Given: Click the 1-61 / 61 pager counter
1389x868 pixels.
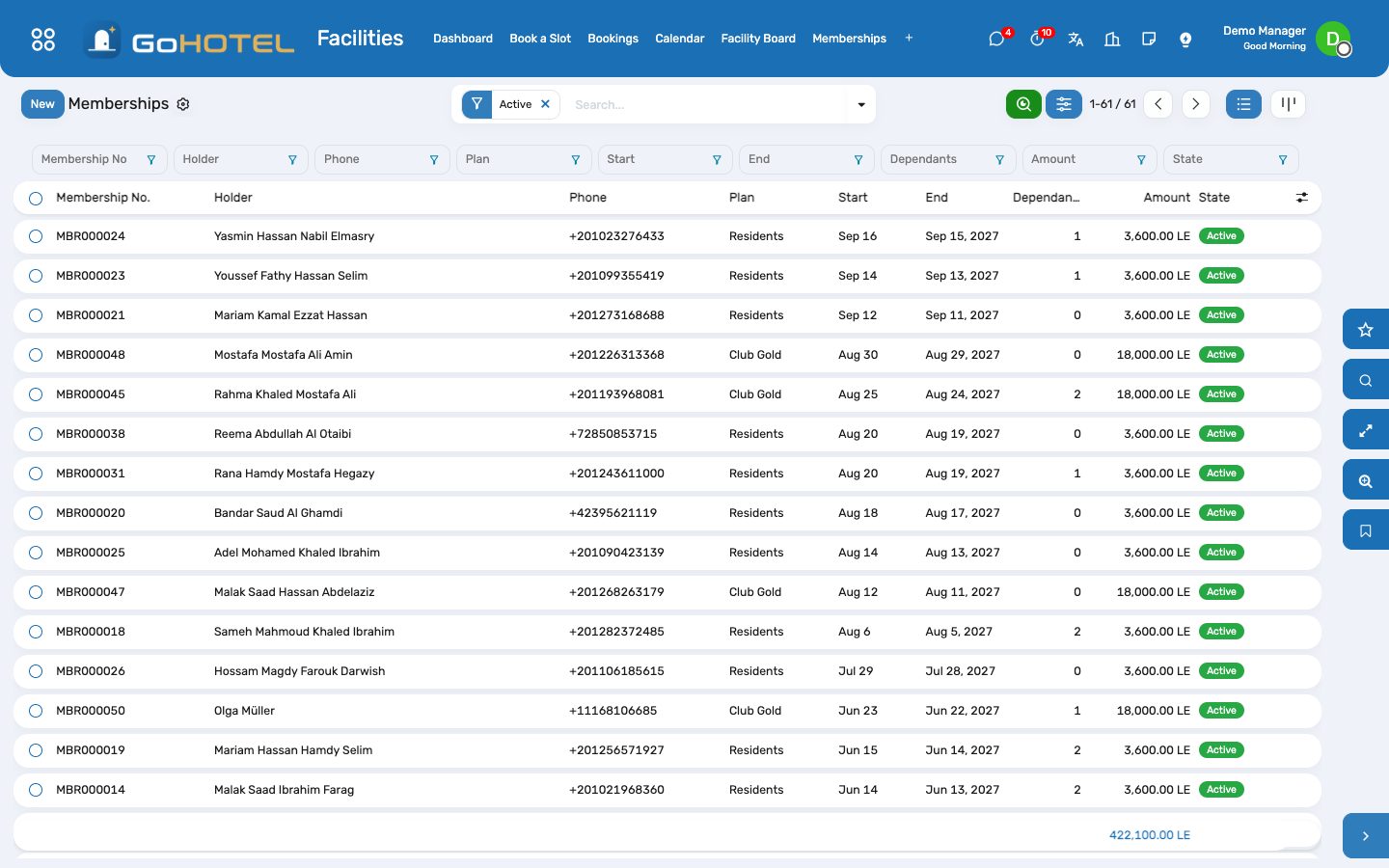Looking at the screenshot, I should [x=1112, y=104].
